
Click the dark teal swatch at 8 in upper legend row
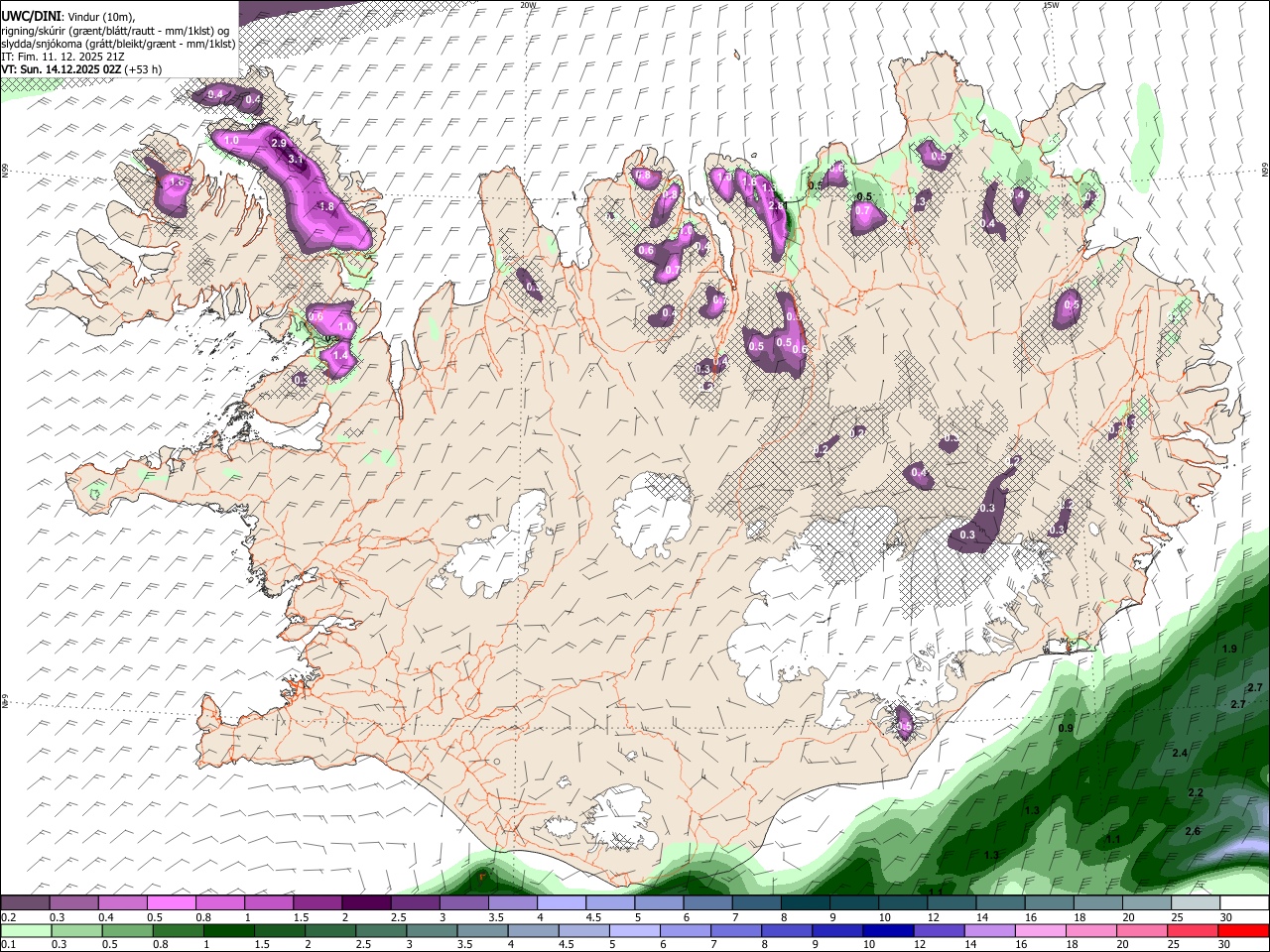pyautogui.click(x=804, y=903)
